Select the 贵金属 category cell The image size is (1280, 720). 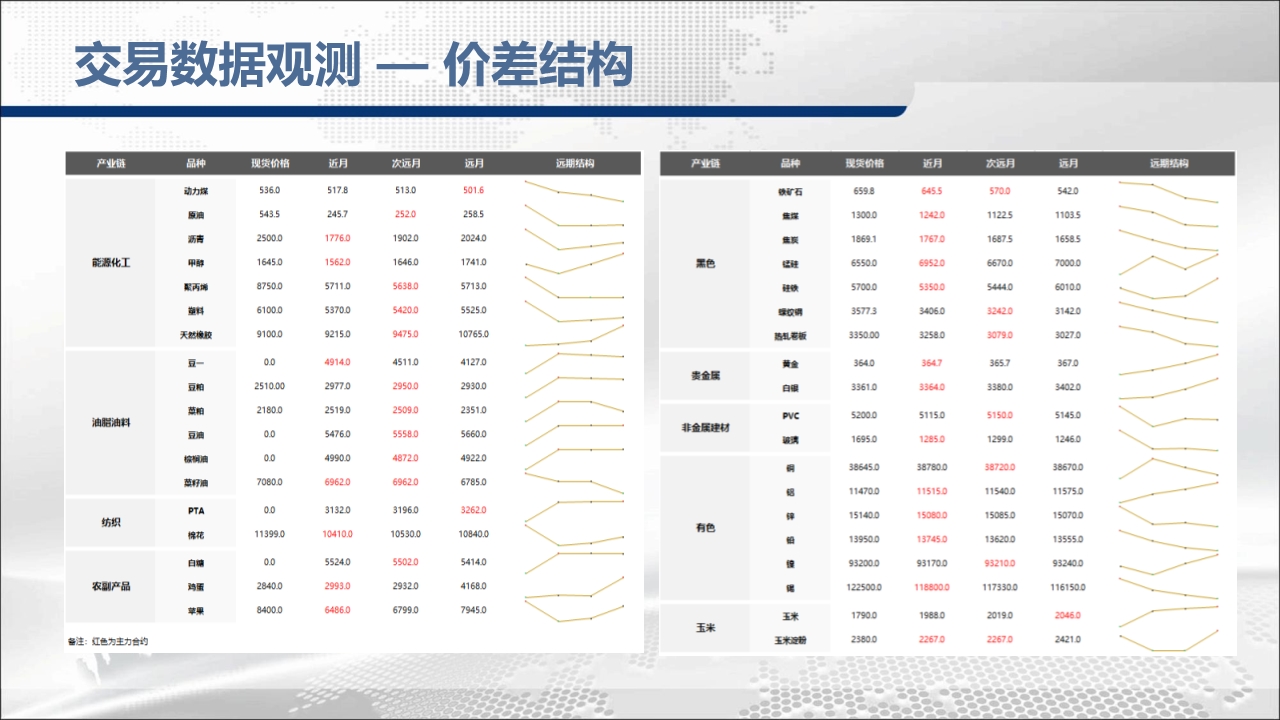(705, 375)
